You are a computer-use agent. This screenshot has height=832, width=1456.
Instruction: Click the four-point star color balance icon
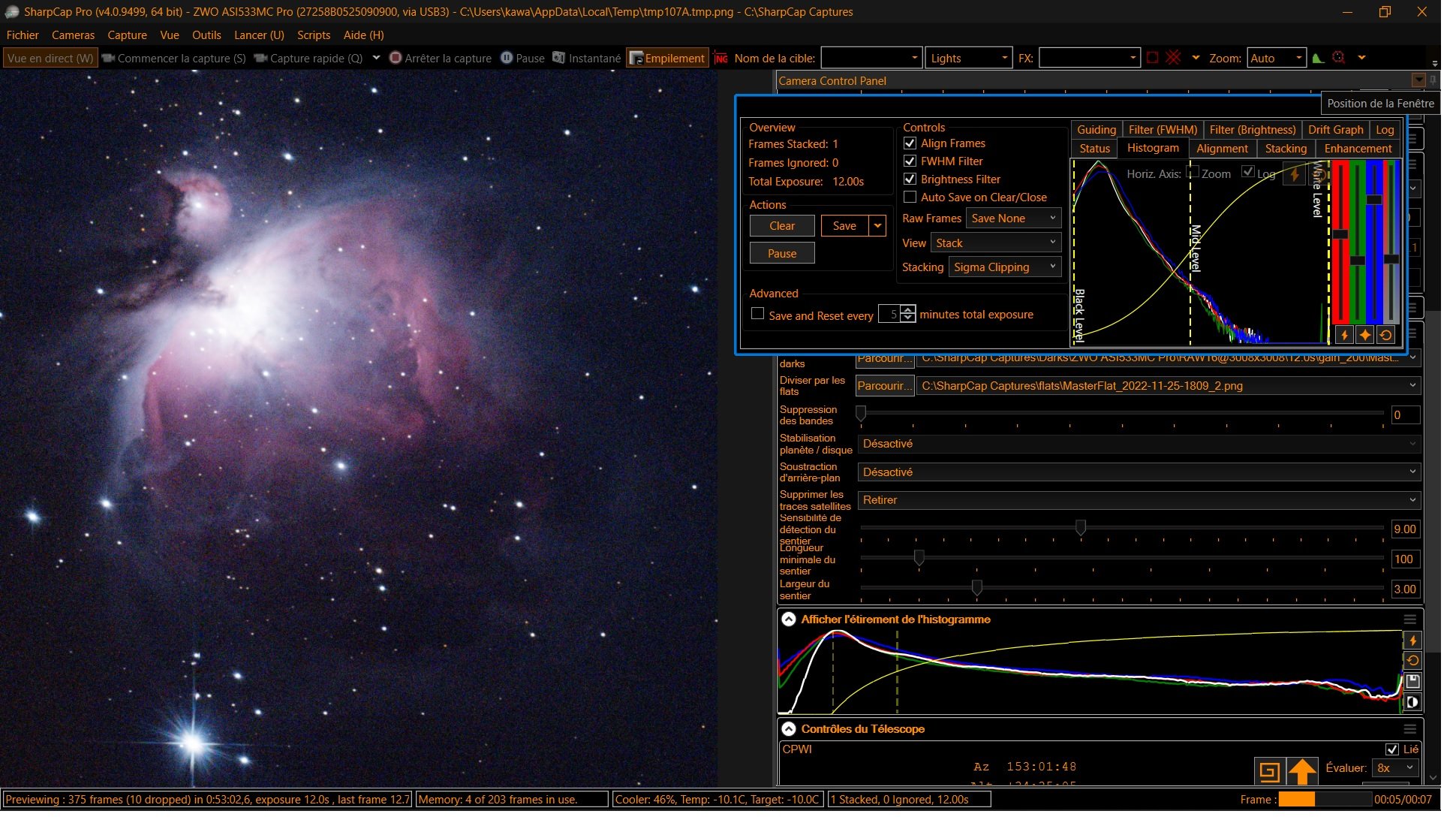click(x=1365, y=336)
